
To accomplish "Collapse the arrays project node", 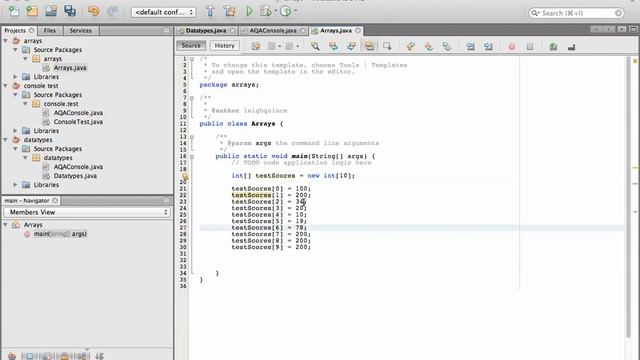I will pos(6,41).
